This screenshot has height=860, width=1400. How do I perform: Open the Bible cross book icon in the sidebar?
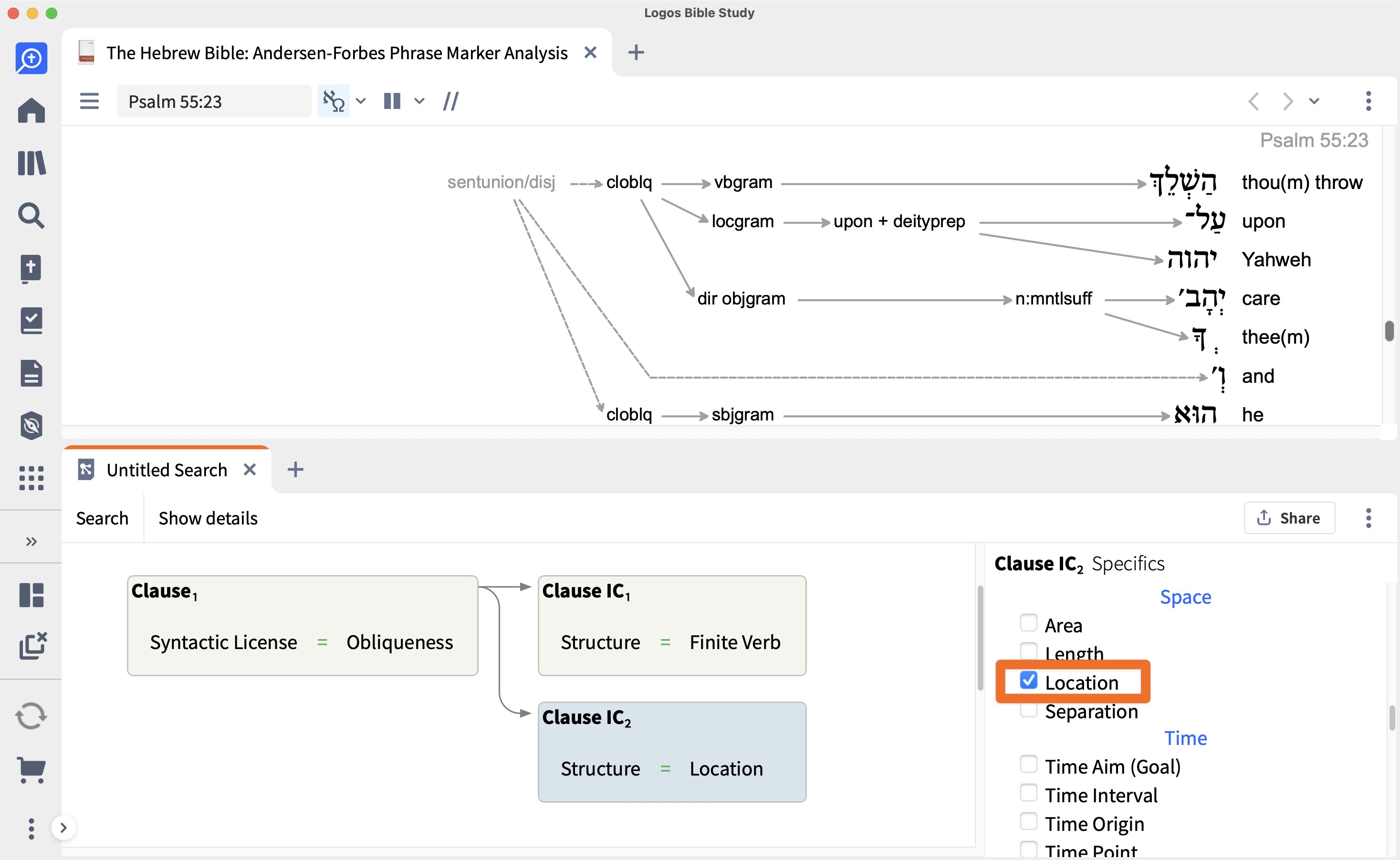click(31, 269)
